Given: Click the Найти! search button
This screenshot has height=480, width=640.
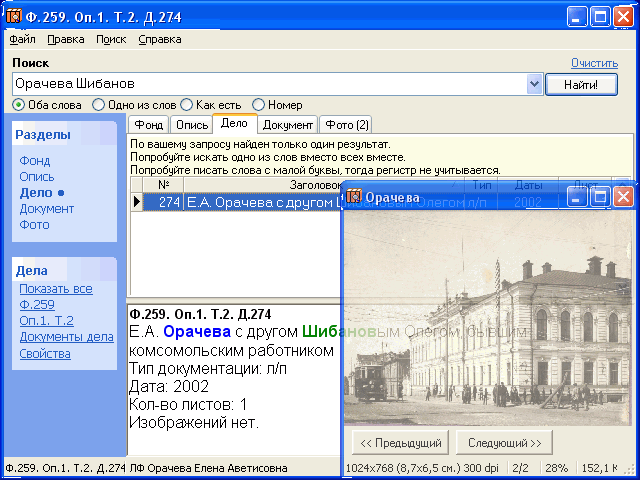Looking at the screenshot, I should (x=581, y=84).
